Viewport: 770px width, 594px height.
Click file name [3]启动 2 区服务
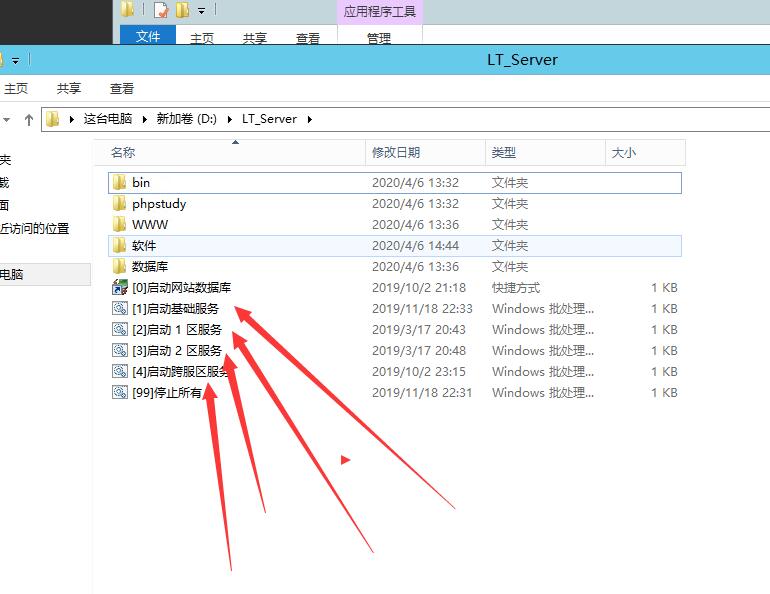click(177, 351)
